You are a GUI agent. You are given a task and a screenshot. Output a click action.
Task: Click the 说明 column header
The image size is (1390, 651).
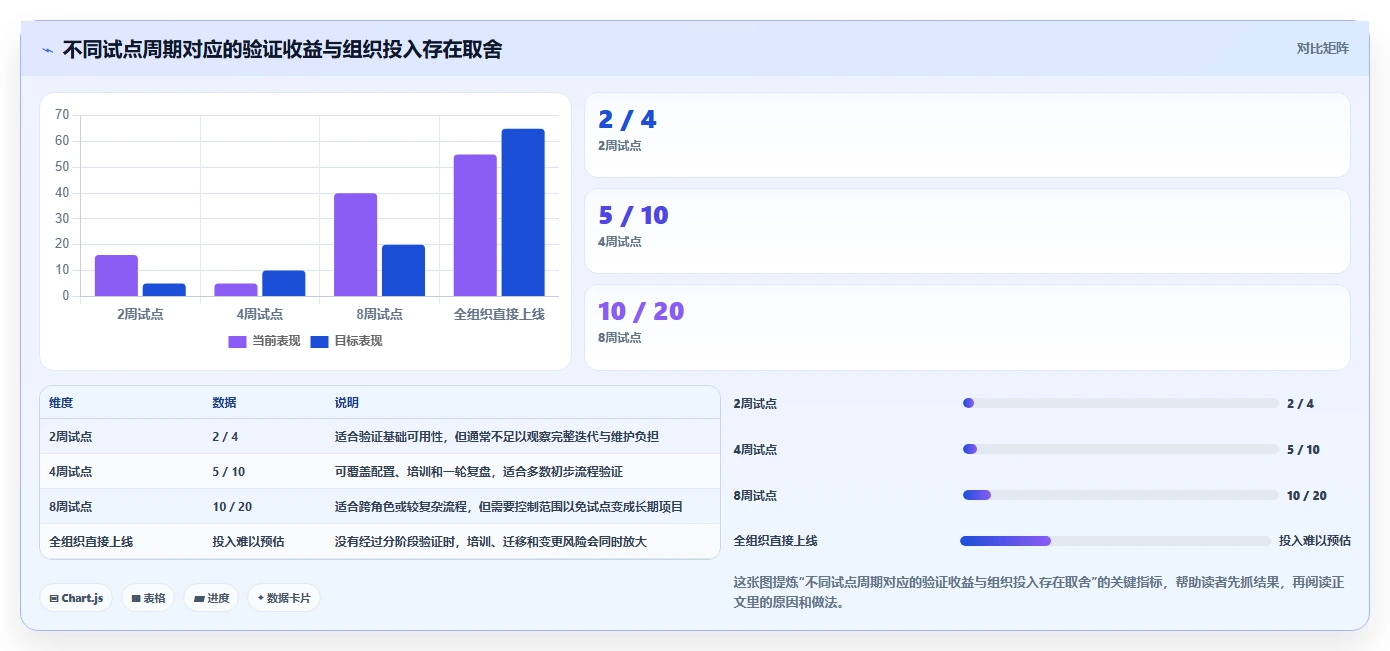pyautogui.click(x=346, y=403)
